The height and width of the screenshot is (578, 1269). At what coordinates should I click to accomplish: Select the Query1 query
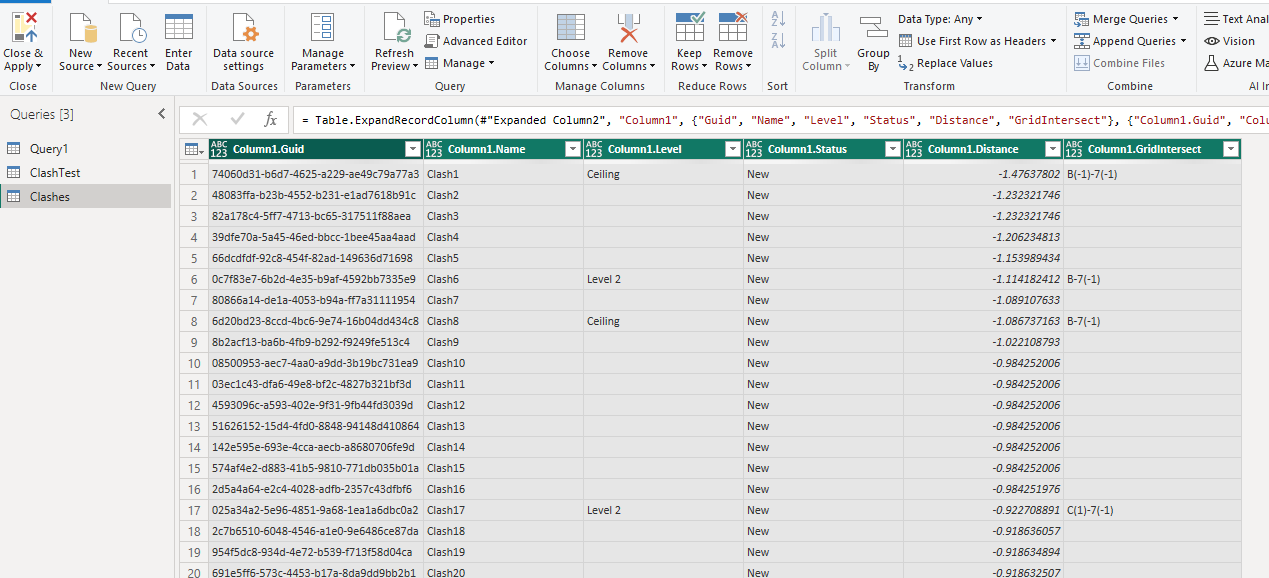click(x=49, y=149)
